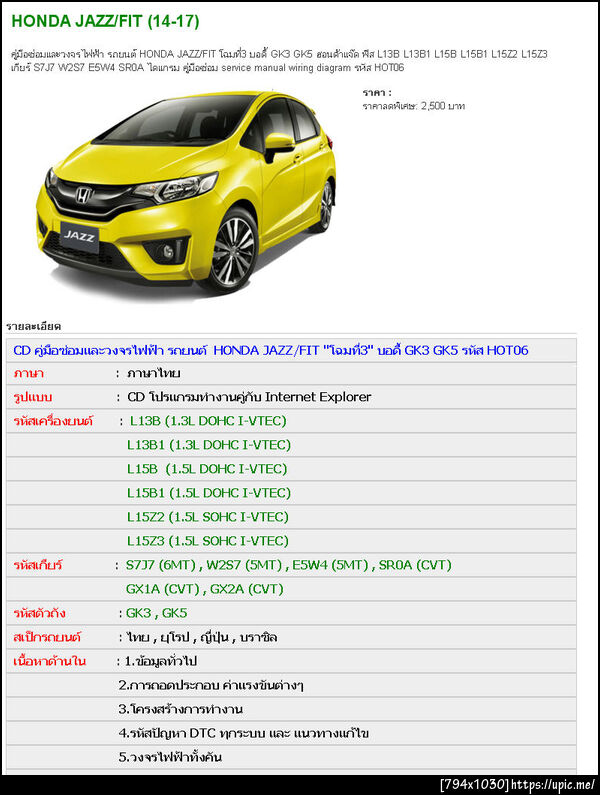The width and height of the screenshot is (600, 795).
Task: Click the gray product description paragraph under the title
Action: pyautogui.click(x=279, y=61)
